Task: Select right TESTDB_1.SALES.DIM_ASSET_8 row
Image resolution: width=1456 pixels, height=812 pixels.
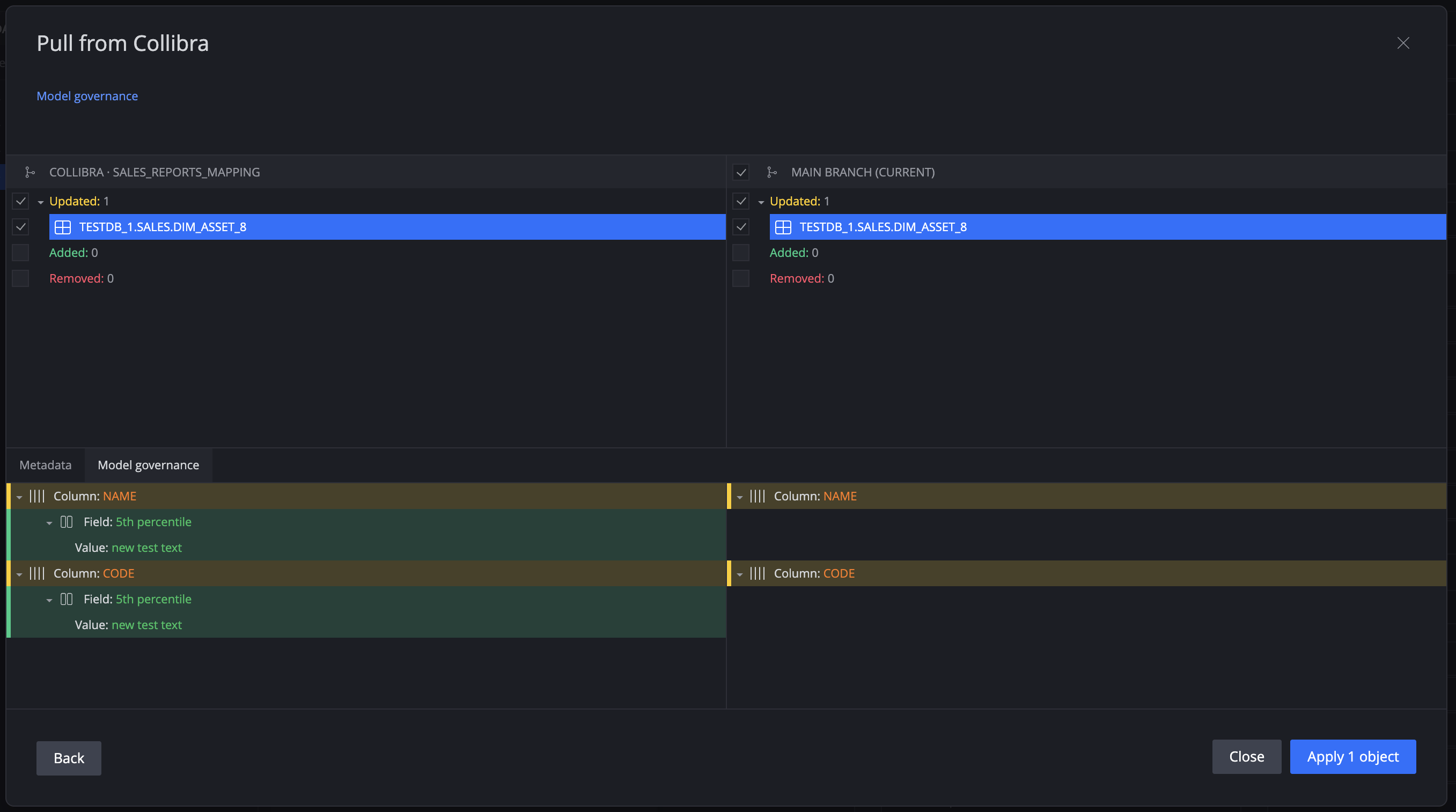Action: (1108, 227)
